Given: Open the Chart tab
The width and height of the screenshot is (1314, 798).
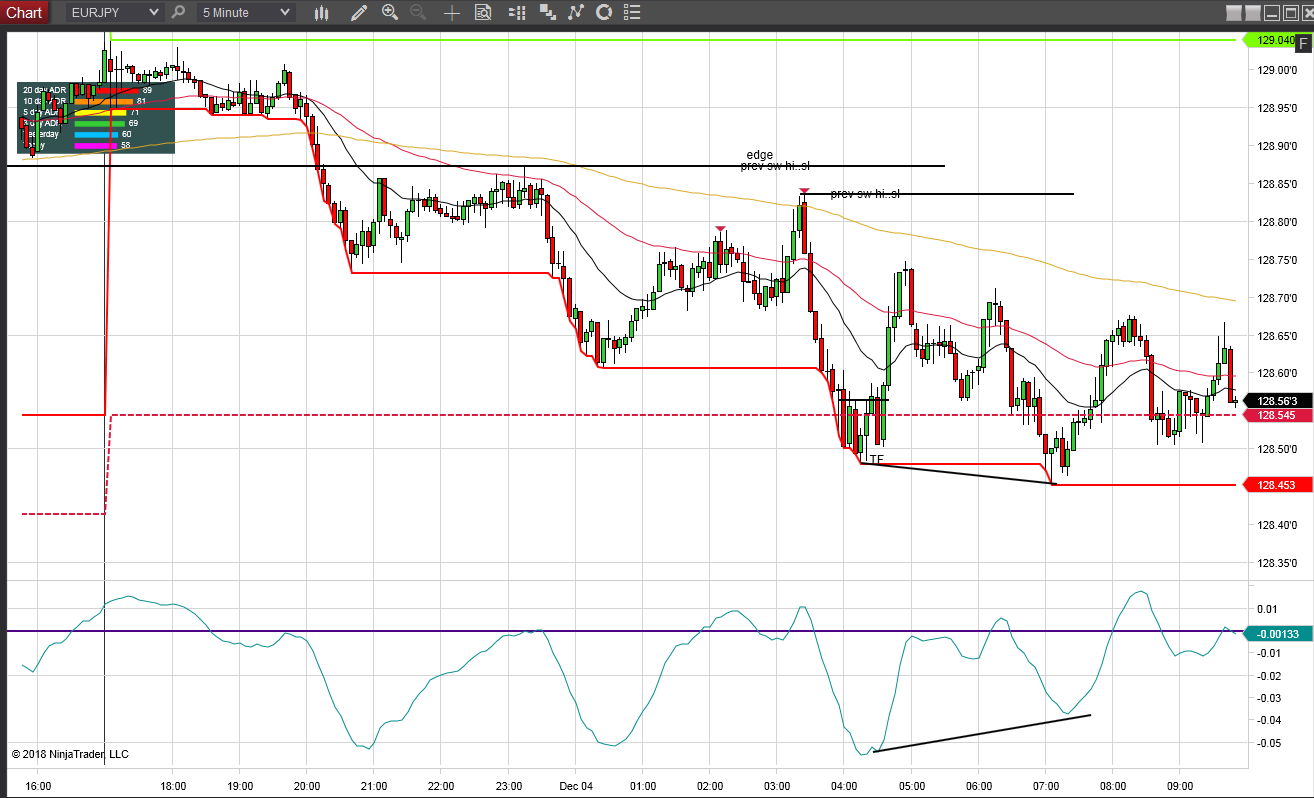Looking at the screenshot, I should pos(24,12).
